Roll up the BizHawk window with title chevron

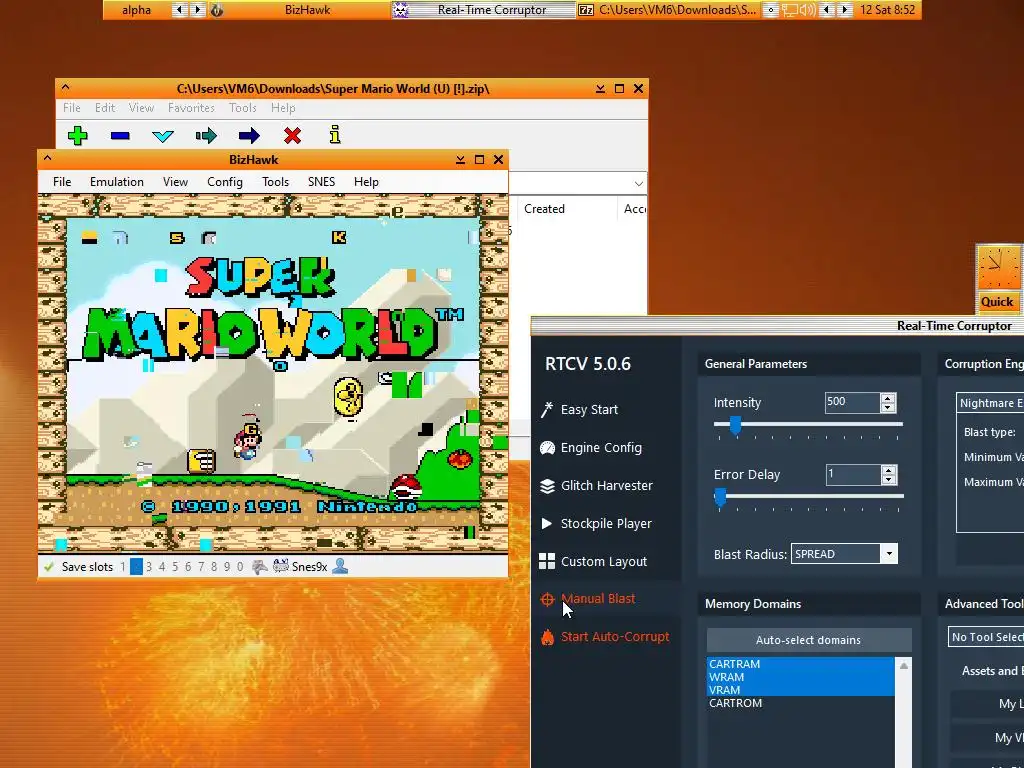[47, 158]
